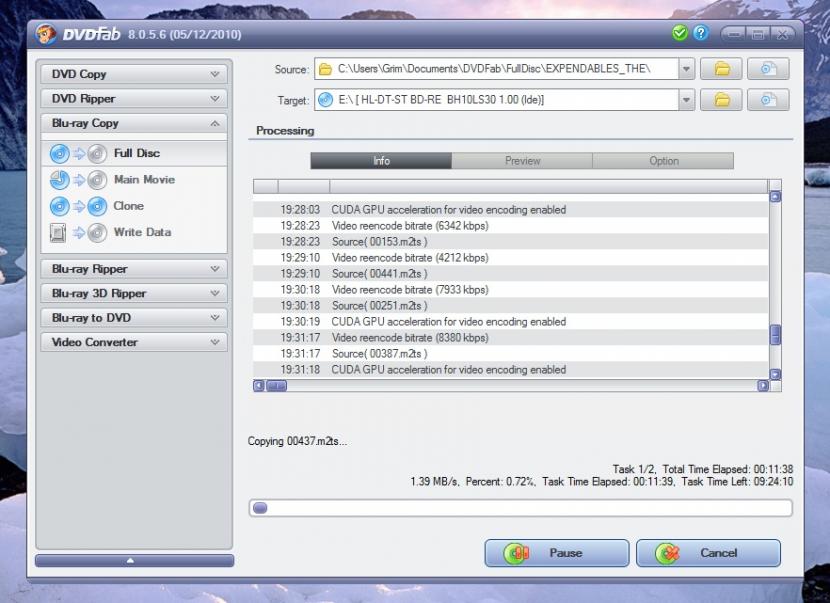
Task: Select log row 'Source( 00251.m2ts )'
Action: [x=511, y=305]
